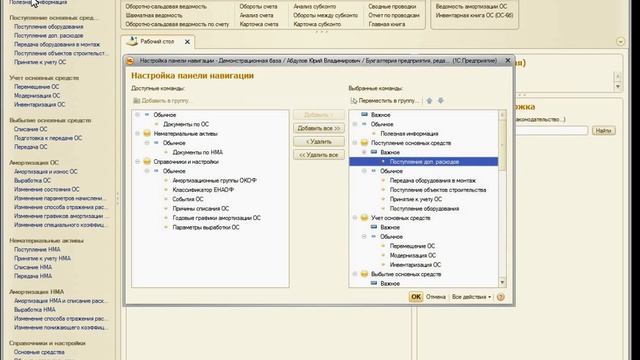Open Оборотно-сальдовая ведомость report link
This screenshot has height=360, width=640.
166,7
